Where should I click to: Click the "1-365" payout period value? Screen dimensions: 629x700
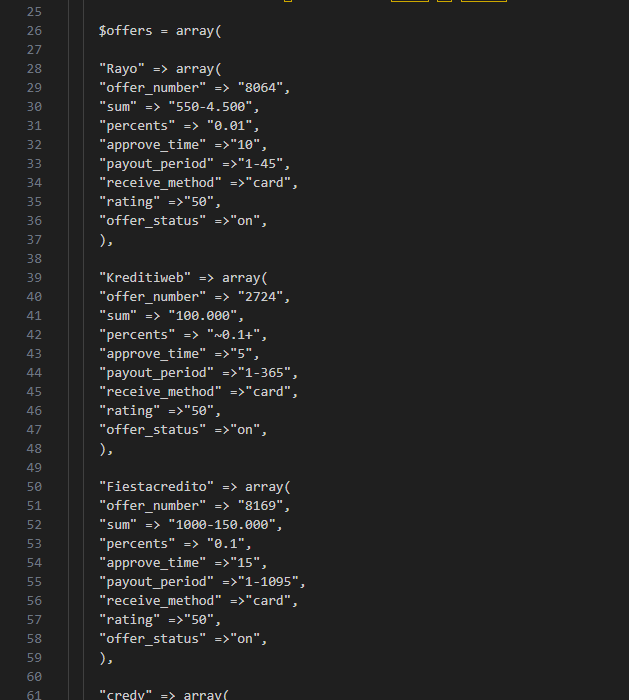pos(265,373)
